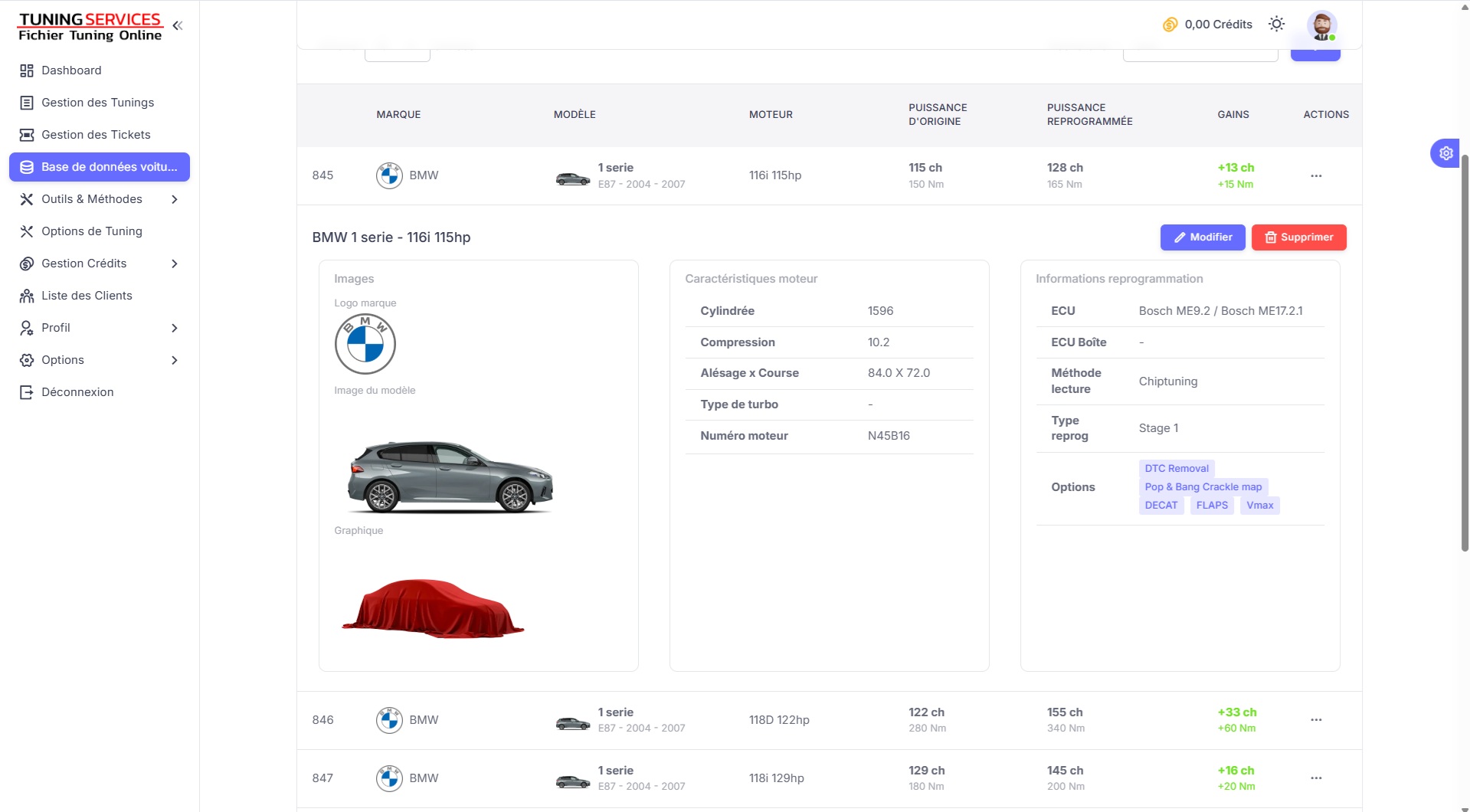Viewport: 1470px width, 812px height.
Task: Click the MODÈLE column header
Action: 575,115
